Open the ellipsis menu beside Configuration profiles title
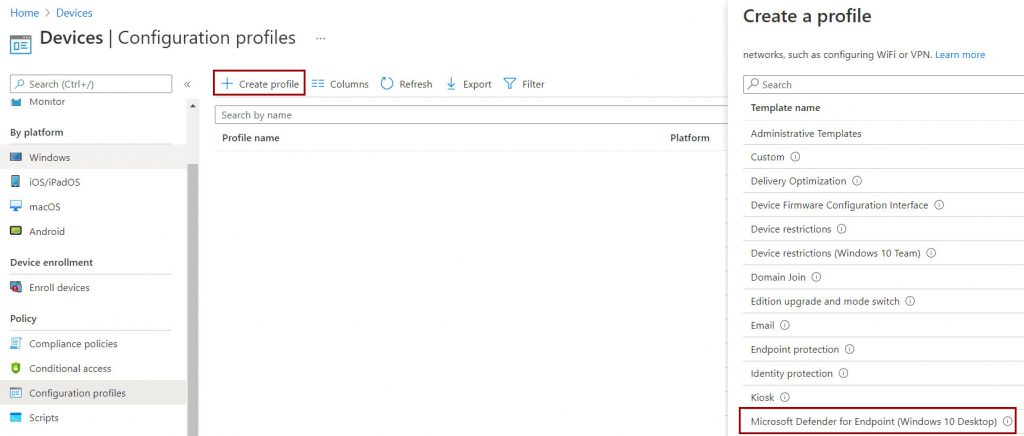Image resolution: width=1024 pixels, height=436 pixels. click(320, 39)
